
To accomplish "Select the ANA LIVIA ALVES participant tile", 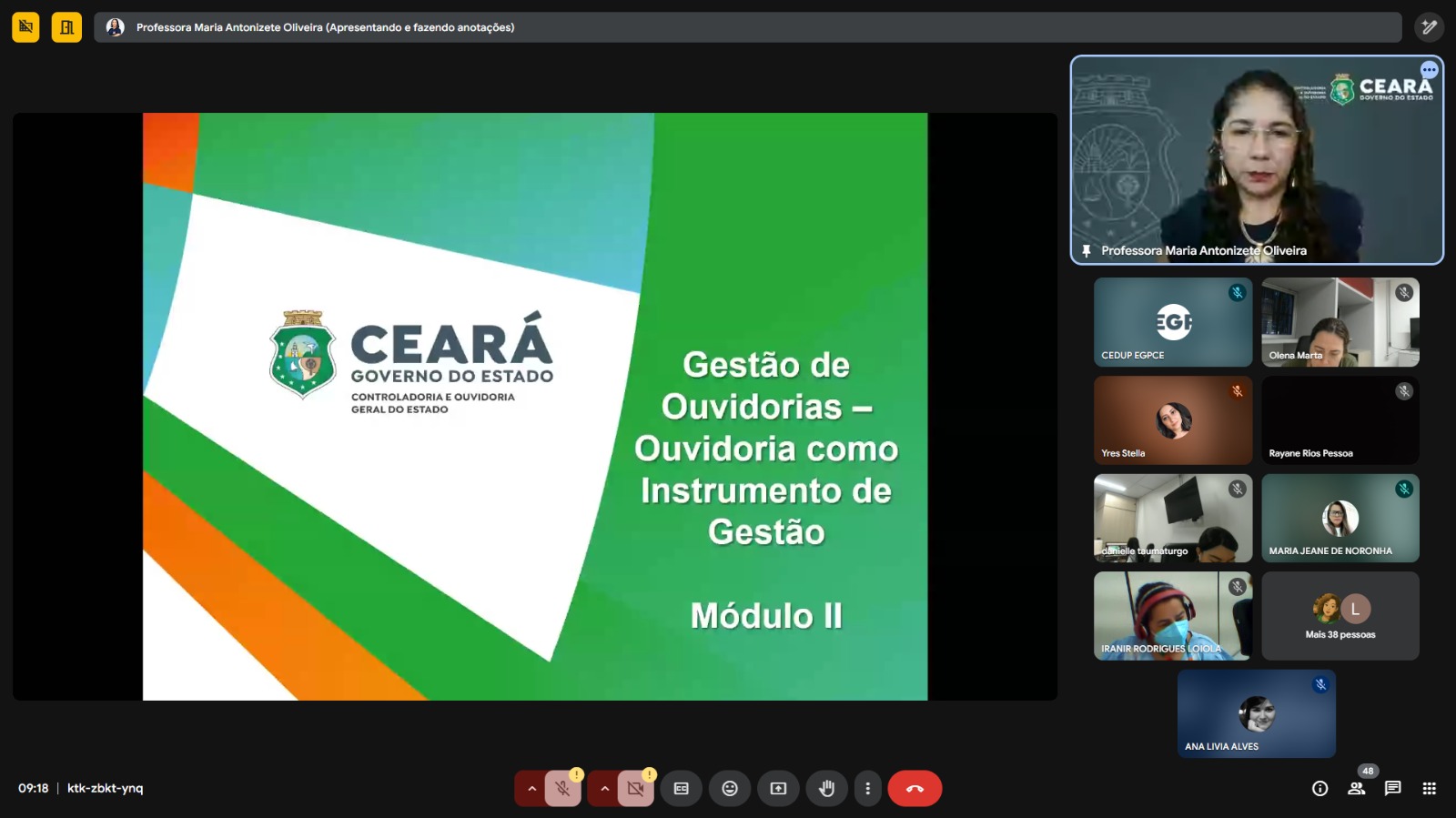I will [x=1256, y=713].
